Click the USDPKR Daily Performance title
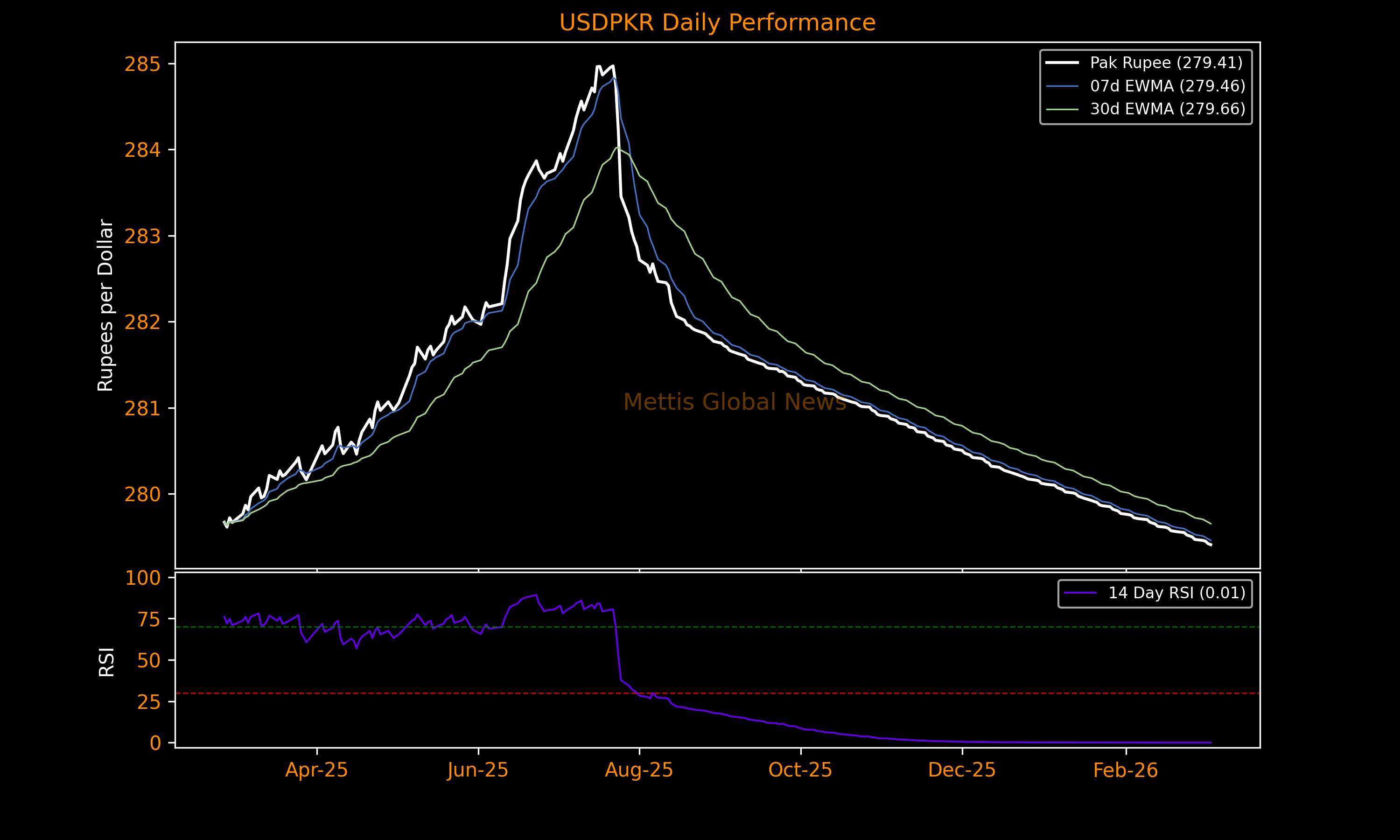The height and width of the screenshot is (840, 1400). [717, 23]
